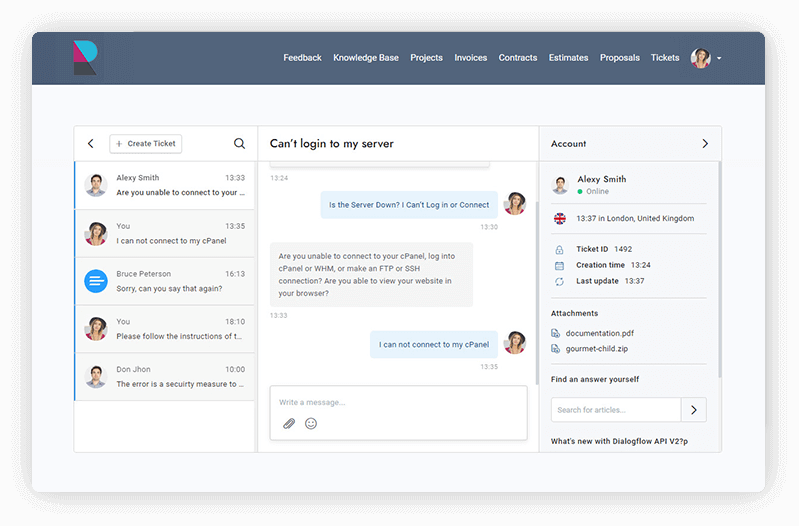Select Don Jhon's ticket conversation
Image resolution: width=799 pixels, height=526 pixels.
click(x=165, y=377)
